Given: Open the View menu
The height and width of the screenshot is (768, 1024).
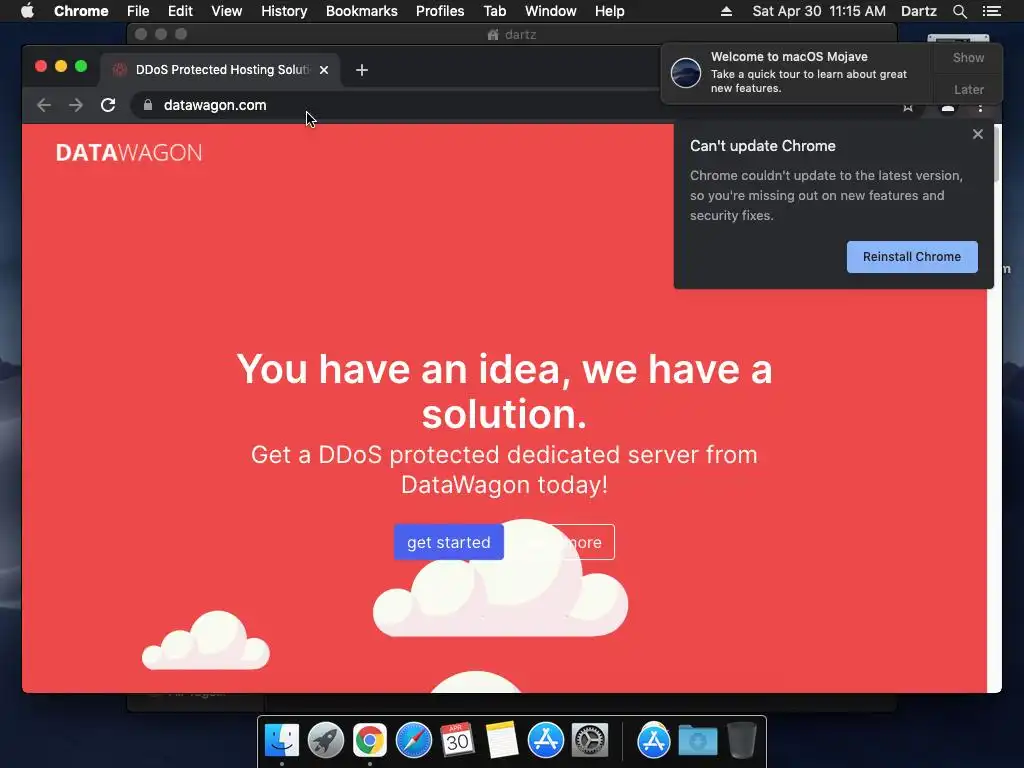Looking at the screenshot, I should tap(227, 11).
